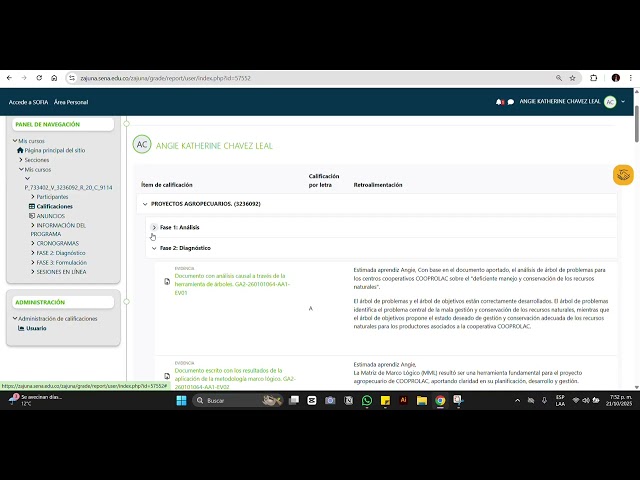Open Chrome's three-dot menu
The height and width of the screenshot is (480, 640).
coord(631,78)
